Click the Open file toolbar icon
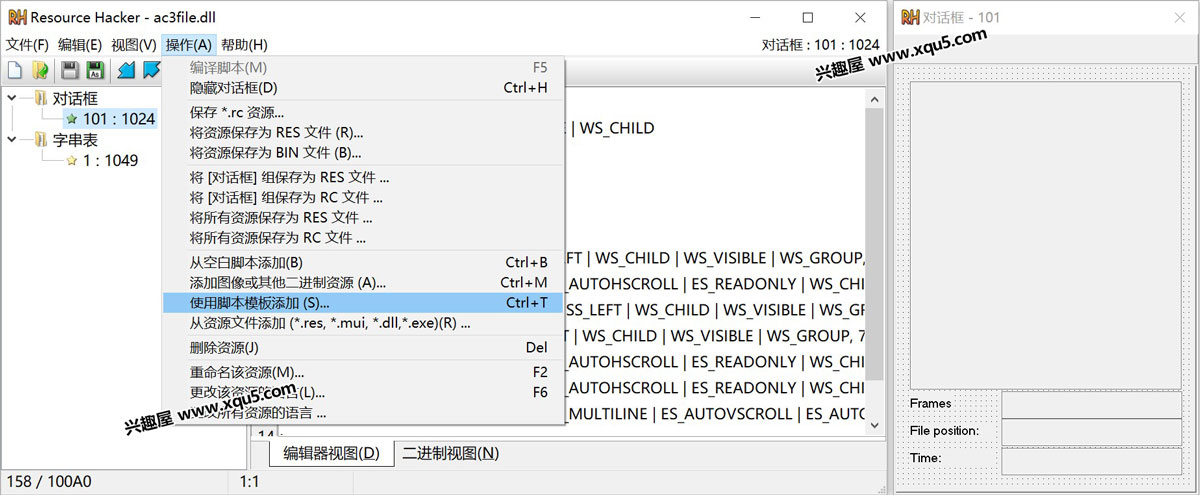Screen dimensions: 1200x495 click(x=40, y=70)
